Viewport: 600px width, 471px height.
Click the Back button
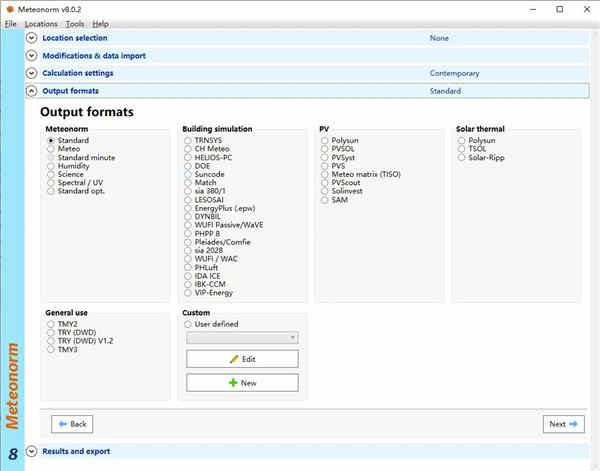pyautogui.click(x=72, y=424)
